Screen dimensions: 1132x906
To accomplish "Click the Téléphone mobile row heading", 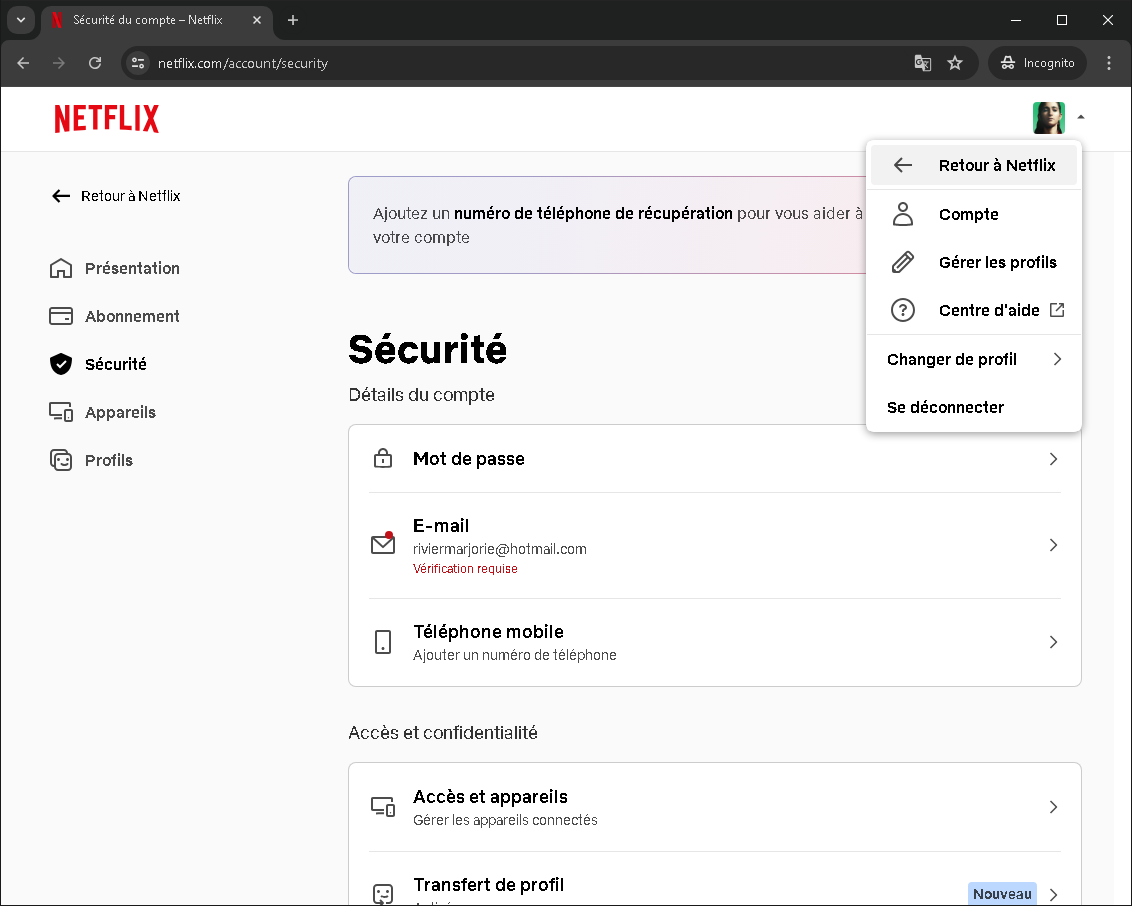I will [488, 632].
